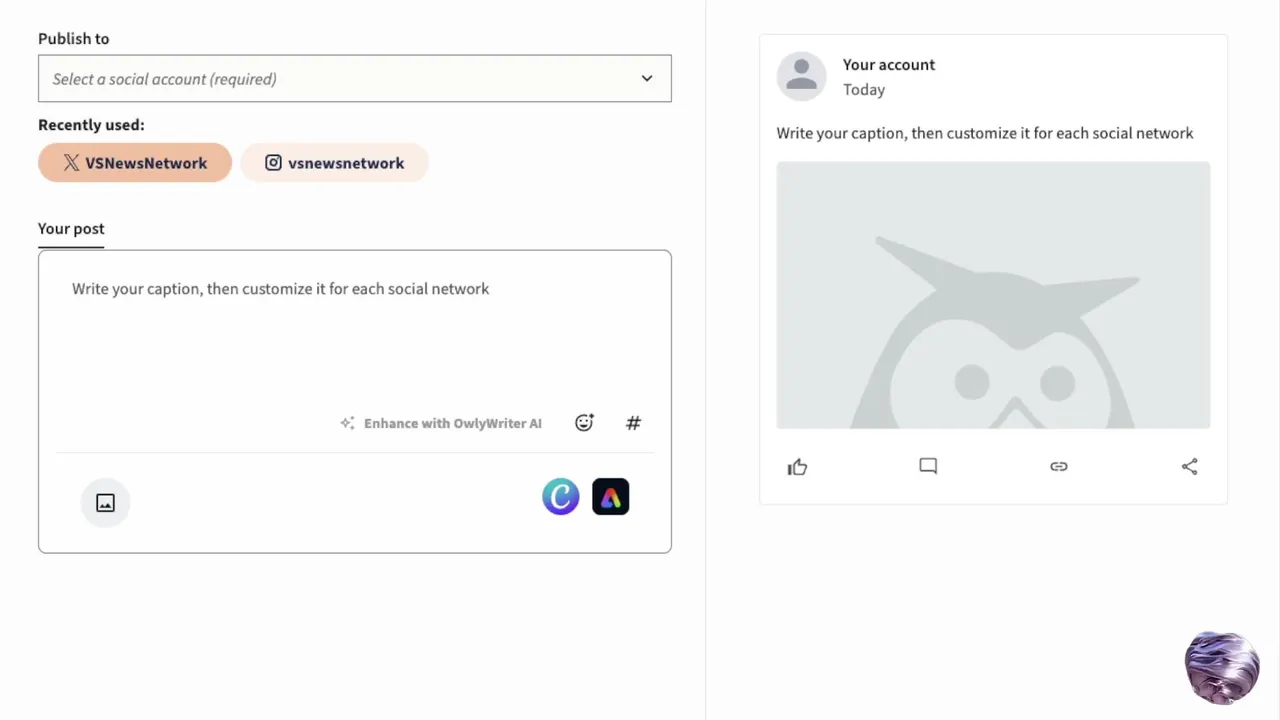Open the Canva integration icon

560,497
